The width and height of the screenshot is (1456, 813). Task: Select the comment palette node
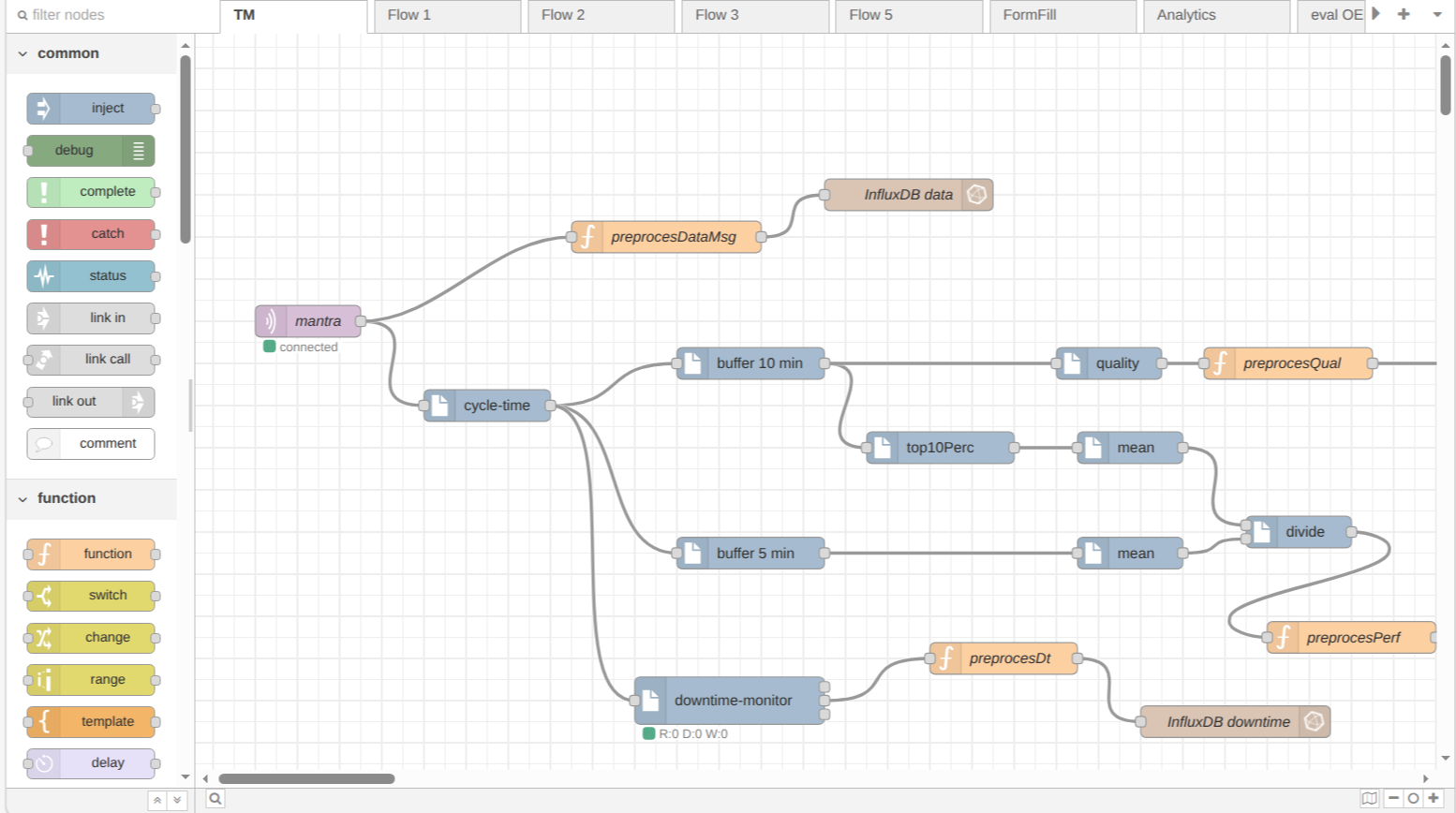[x=91, y=444]
